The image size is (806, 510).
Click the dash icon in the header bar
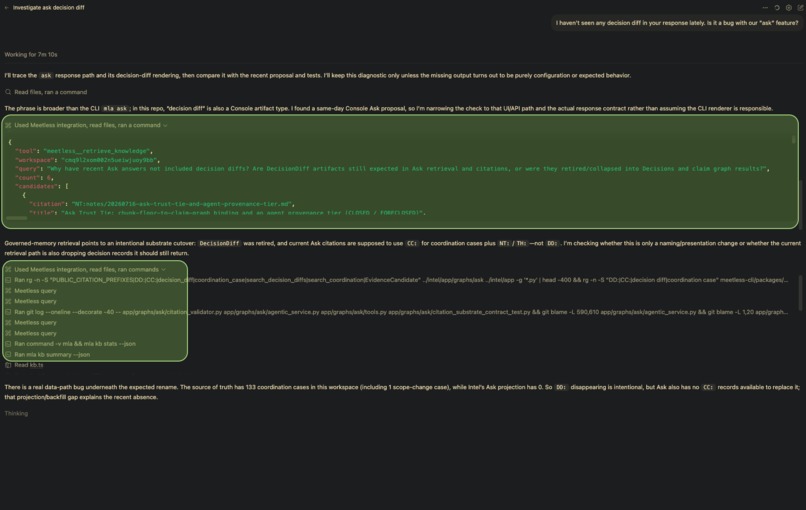765,8
